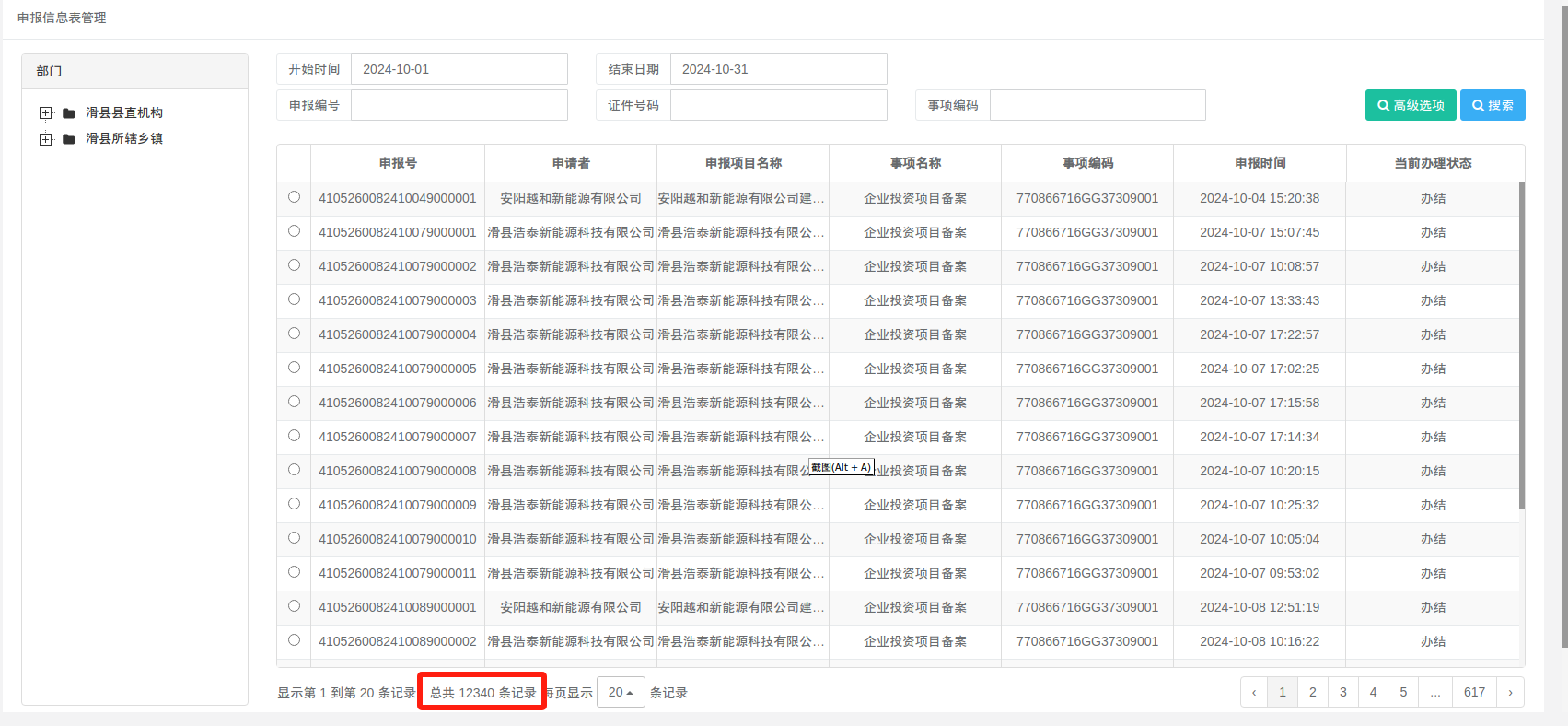Select radio for record 4105260082410089000002
This screenshot has height=726, width=1568.
click(294, 640)
